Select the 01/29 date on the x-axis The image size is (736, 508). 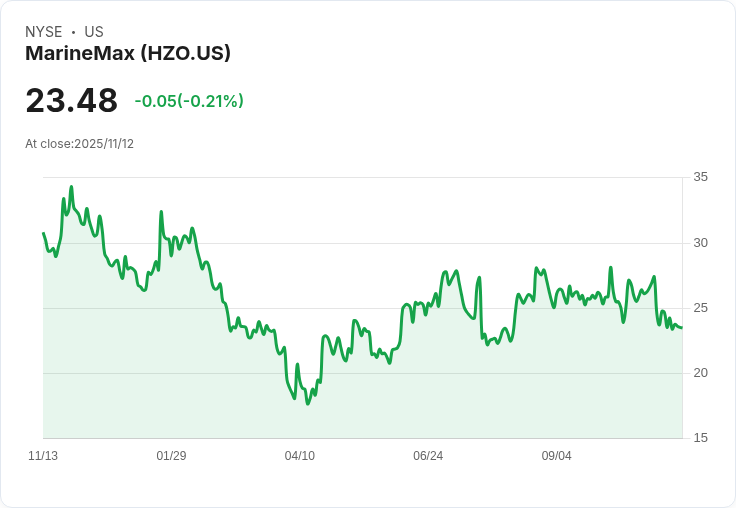click(171, 456)
